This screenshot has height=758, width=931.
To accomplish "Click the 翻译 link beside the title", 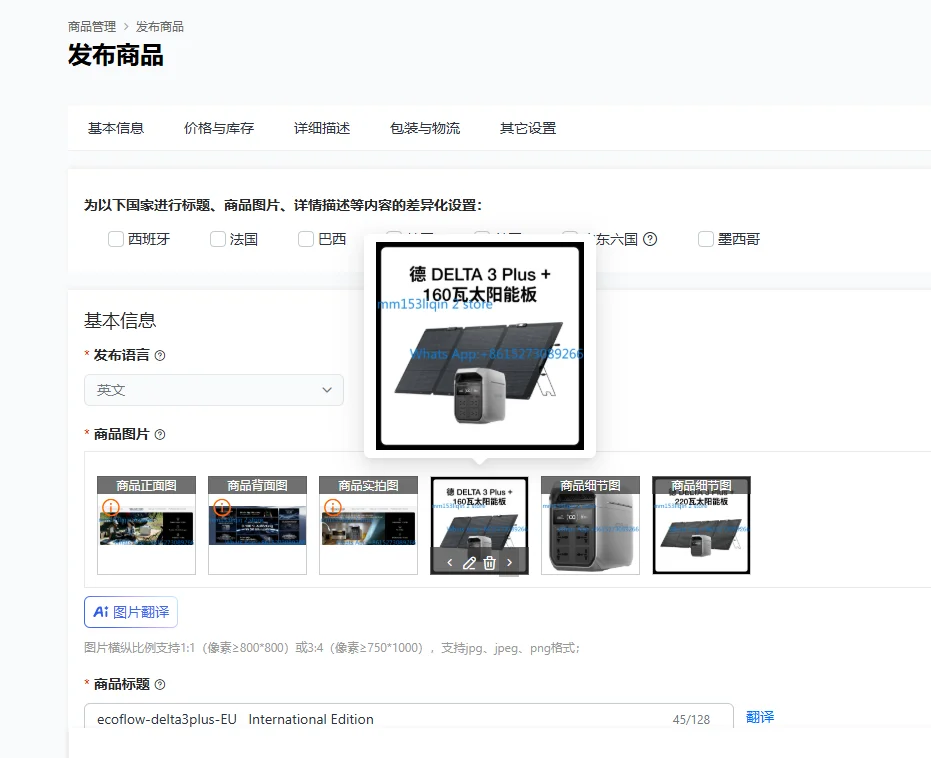I will tap(760, 717).
